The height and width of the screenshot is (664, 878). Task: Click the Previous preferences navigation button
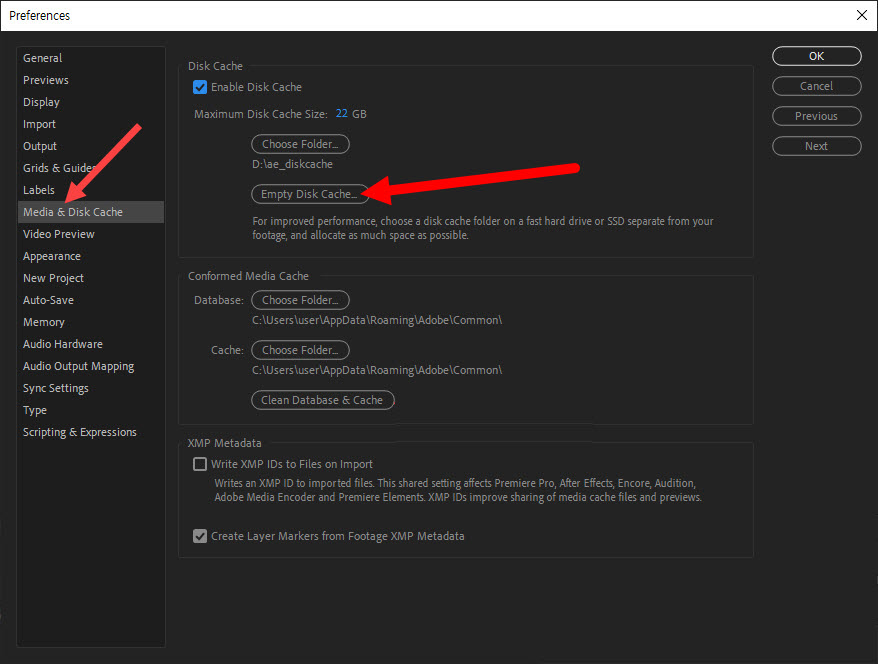pos(816,115)
